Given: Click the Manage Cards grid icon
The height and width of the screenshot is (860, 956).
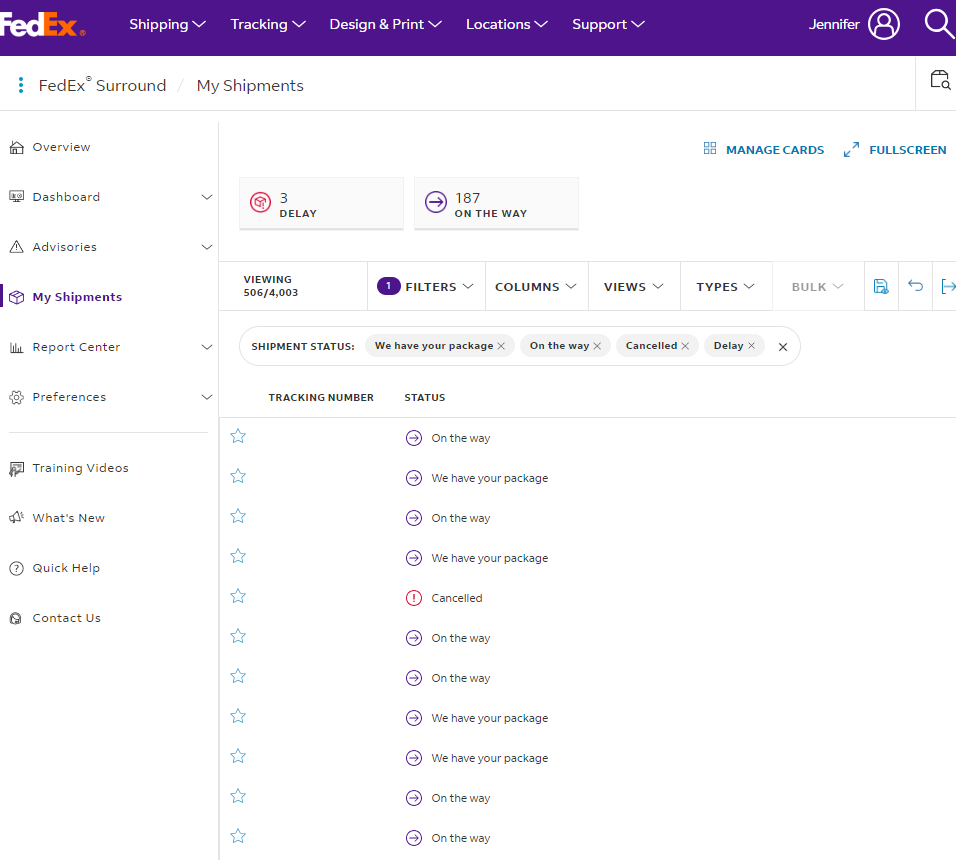Looking at the screenshot, I should tap(710, 148).
